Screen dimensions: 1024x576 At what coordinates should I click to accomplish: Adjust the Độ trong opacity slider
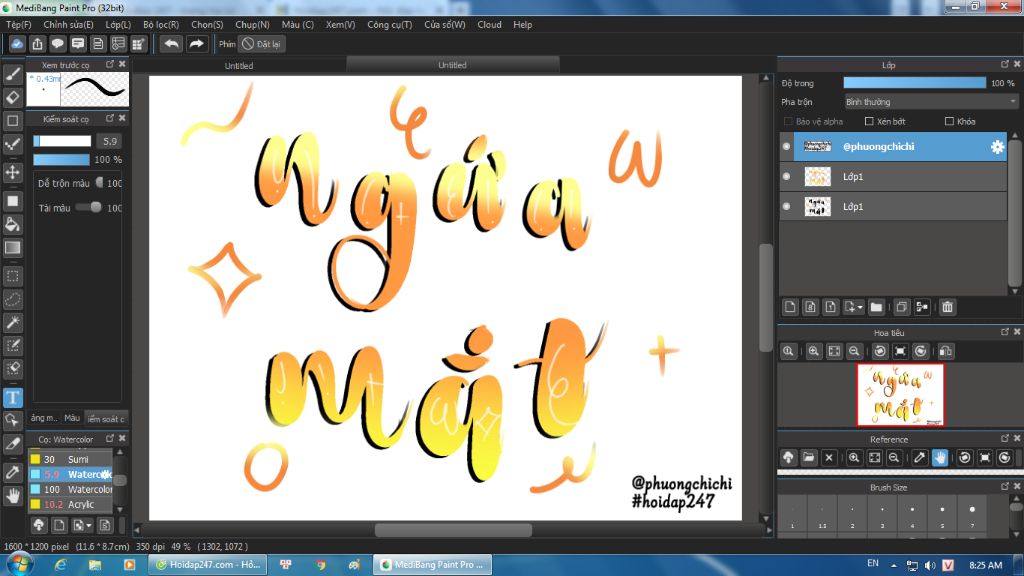[x=914, y=83]
